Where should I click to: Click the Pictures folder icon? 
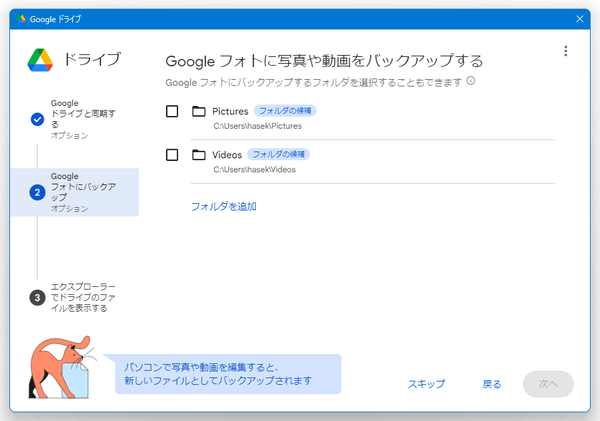(x=199, y=111)
